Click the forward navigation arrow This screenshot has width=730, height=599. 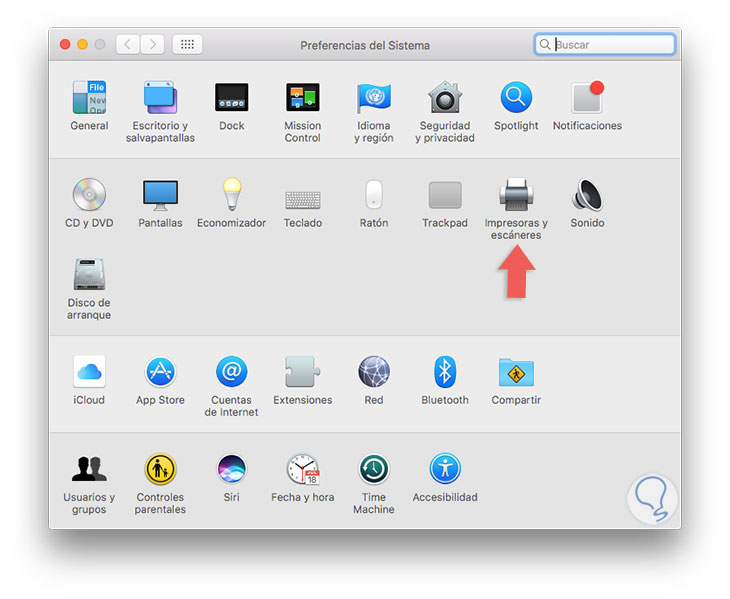pyautogui.click(x=152, y=45)
